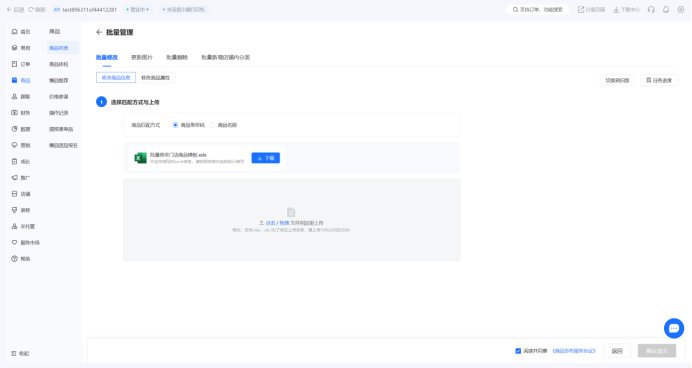This screenshot has width=692, height=368.
Task: Click the cube icon below 首页 in sidebar
Action: point(15,48)
